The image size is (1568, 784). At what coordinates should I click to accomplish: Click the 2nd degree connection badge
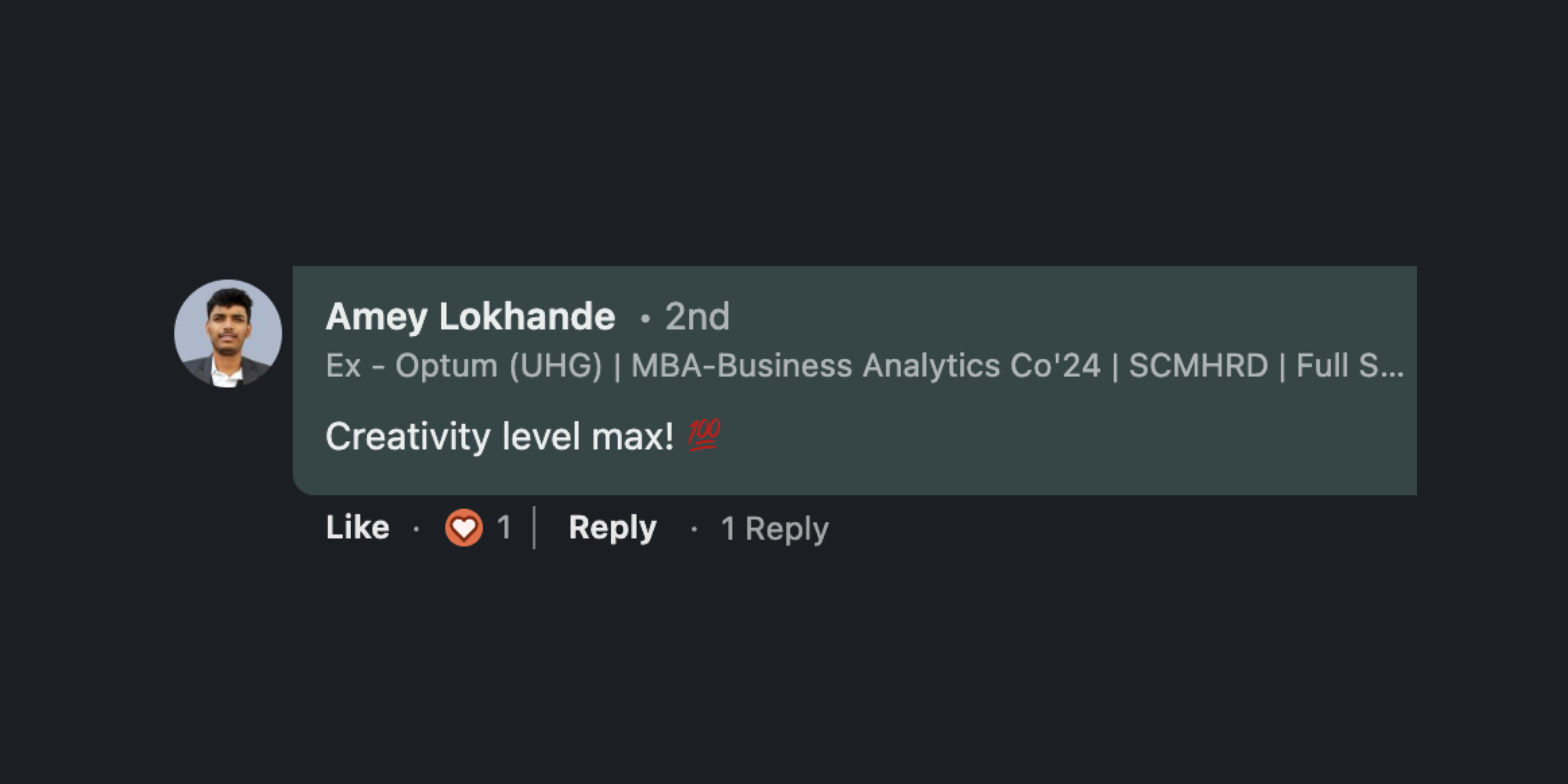(697, 316)
